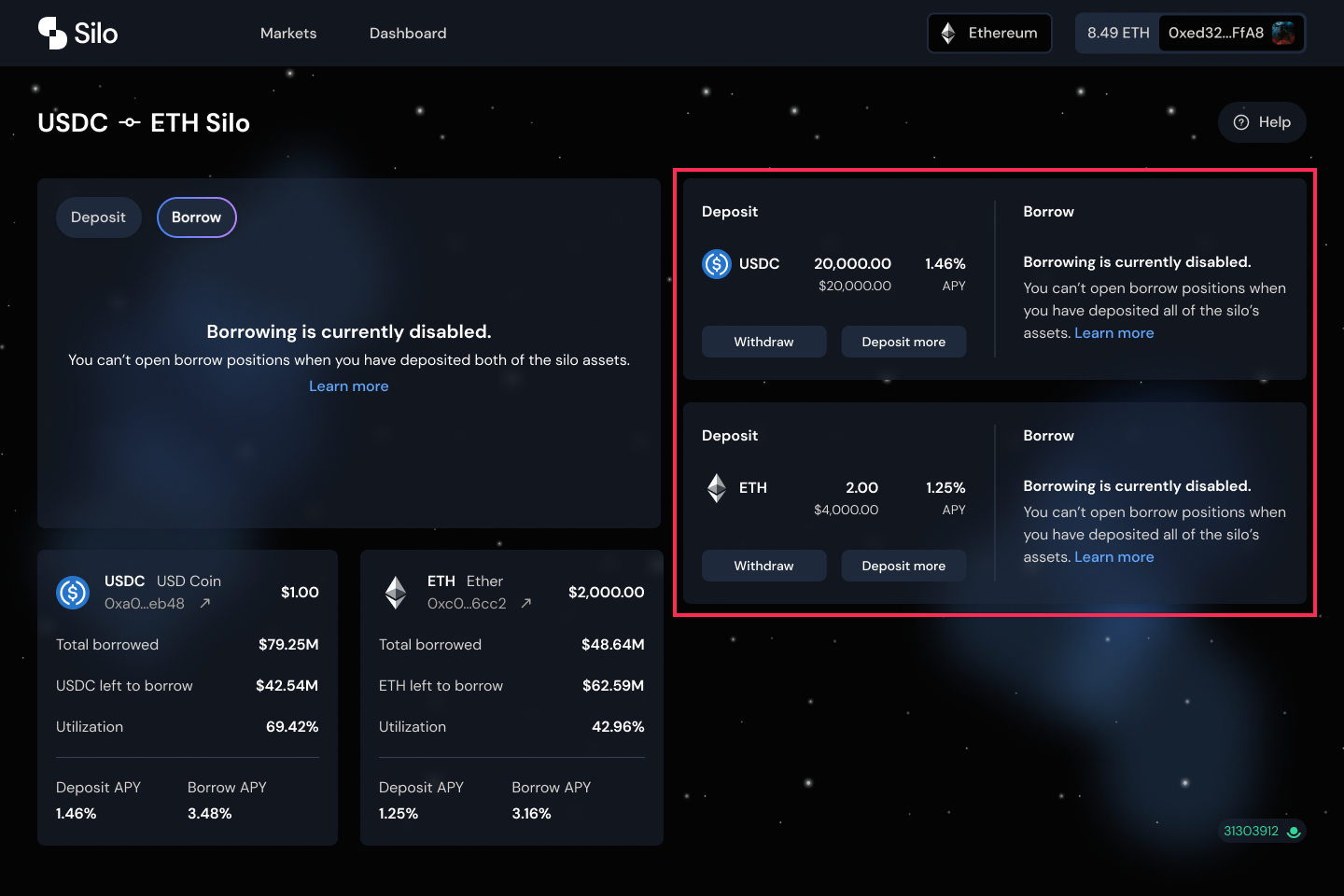Open the Ethereum network selector
Screen dimensions: 1344x896
pyautogui.click(x=989, y=33)
